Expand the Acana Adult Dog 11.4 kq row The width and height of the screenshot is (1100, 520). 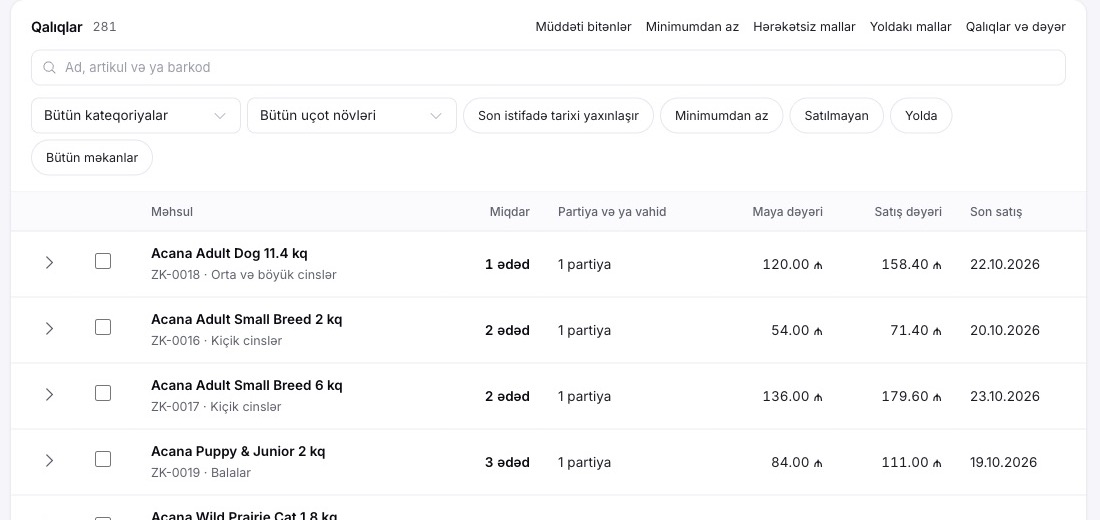(49, 262)
